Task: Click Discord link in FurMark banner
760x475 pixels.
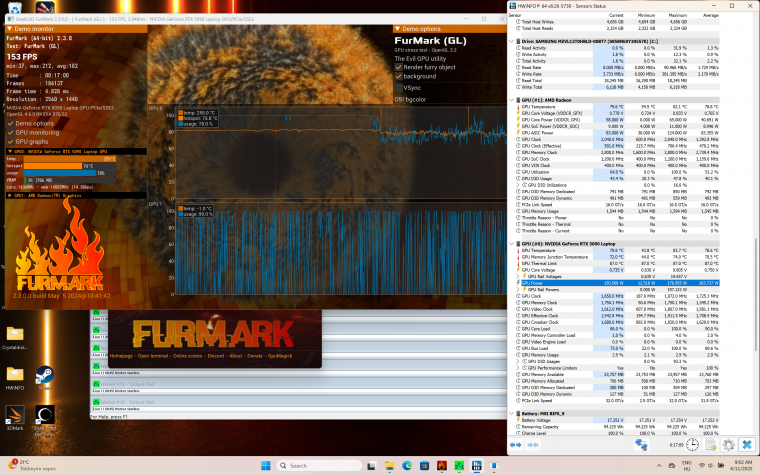Action: [x=216, y=356]
